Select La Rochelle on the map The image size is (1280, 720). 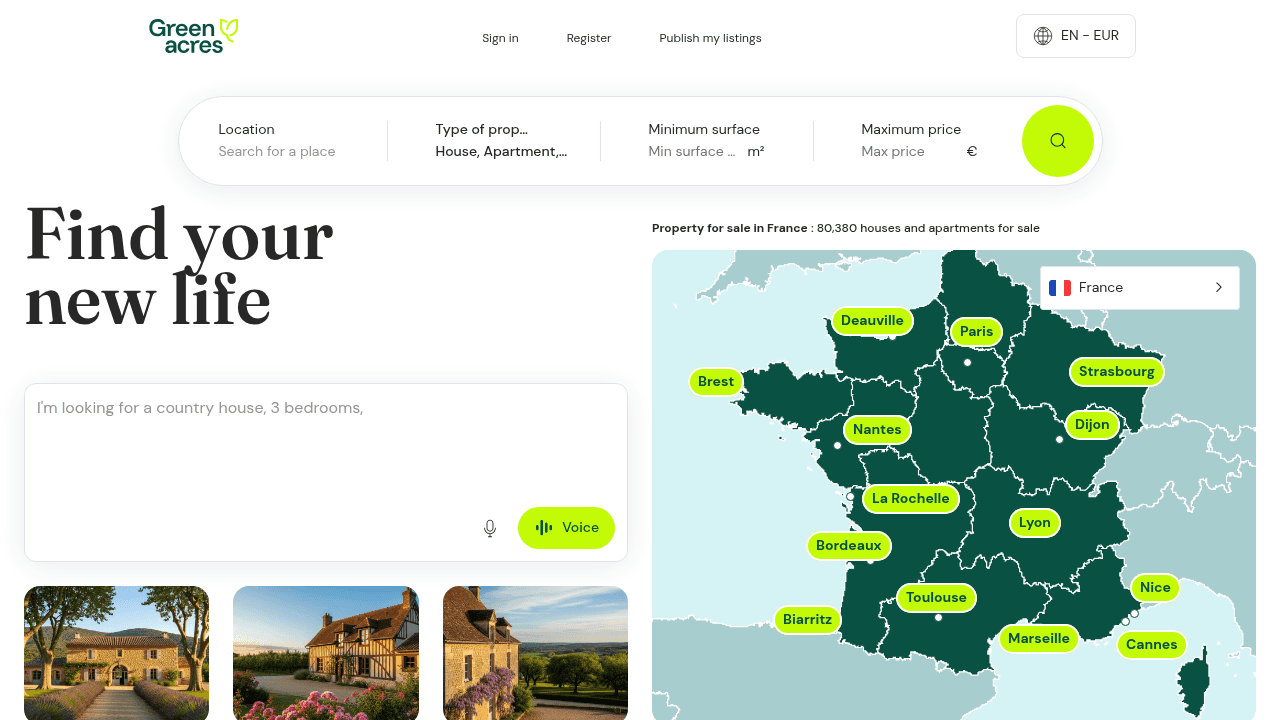[911, 499]
